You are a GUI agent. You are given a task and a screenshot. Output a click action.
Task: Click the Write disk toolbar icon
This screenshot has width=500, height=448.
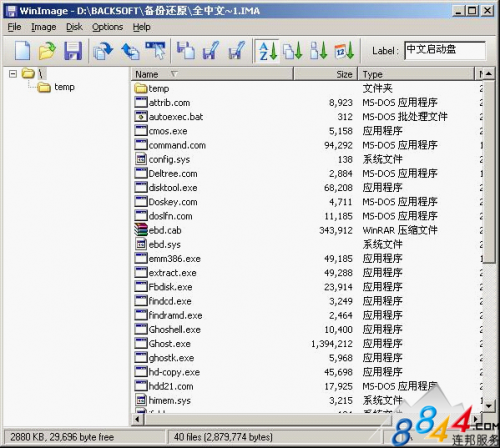(130, 51)
